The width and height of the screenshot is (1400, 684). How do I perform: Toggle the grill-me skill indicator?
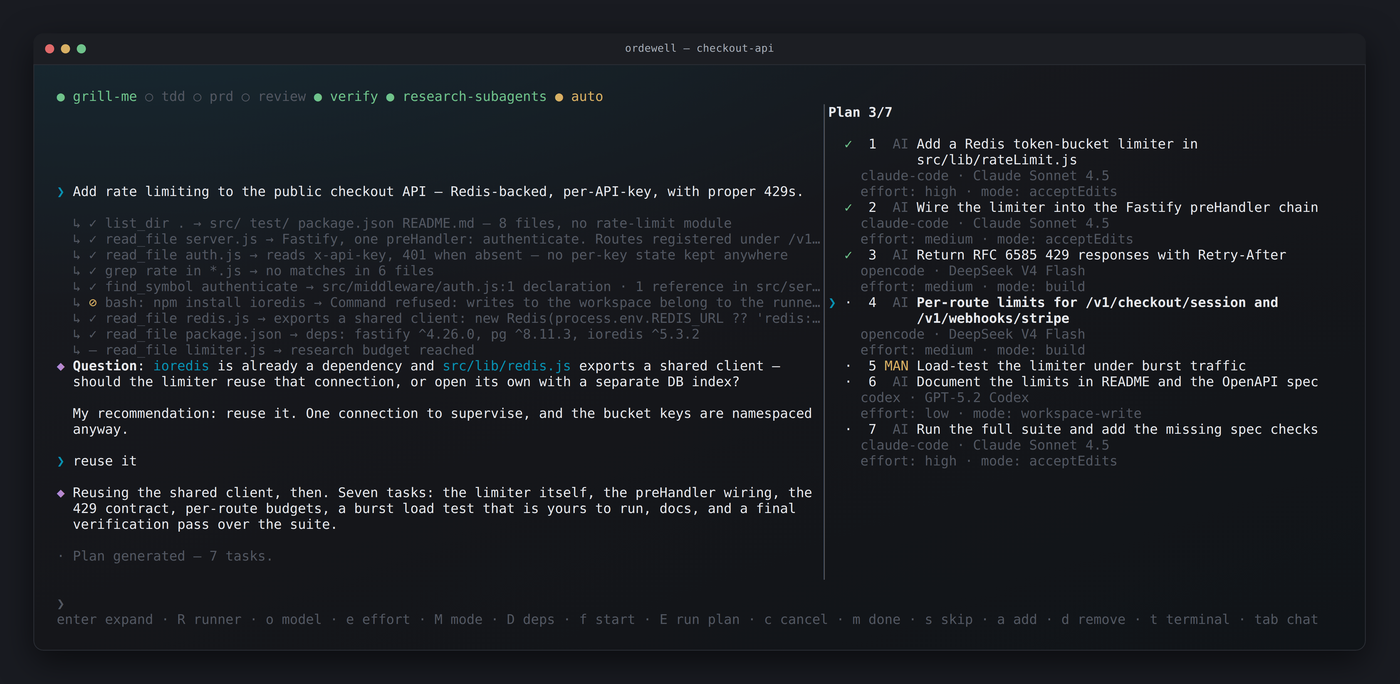(x=97, y=97)
